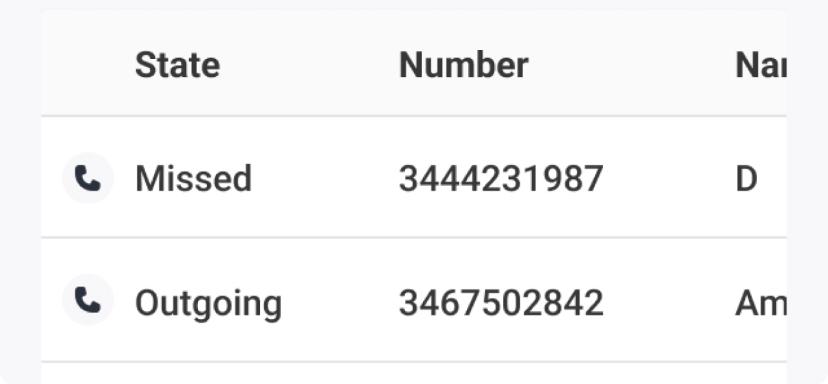Image resolution: width=828 pixels, height=384 pixels.
Task: Click the partially visible row below Outgoing
Action: [414, 373]
